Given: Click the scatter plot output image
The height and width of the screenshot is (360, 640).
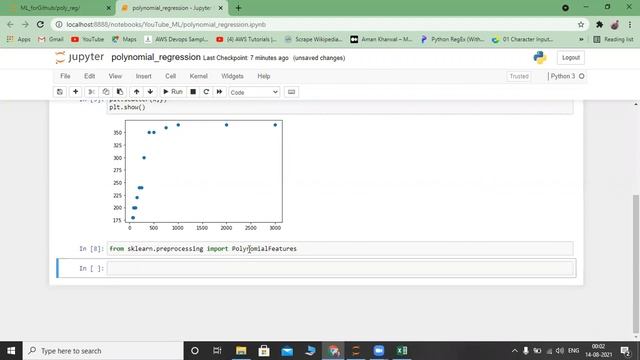Looking at the screenshot, I should (197, 176).
